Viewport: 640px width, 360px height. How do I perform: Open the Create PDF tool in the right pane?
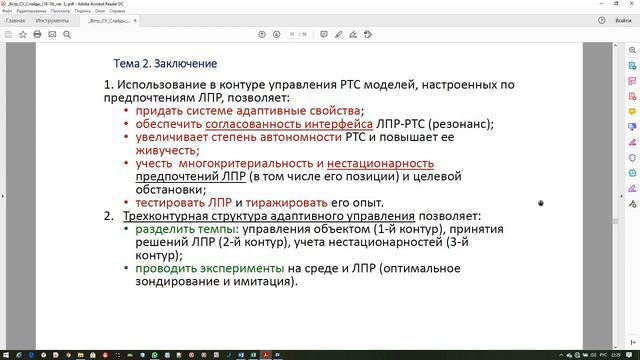[x=632, y=96]
